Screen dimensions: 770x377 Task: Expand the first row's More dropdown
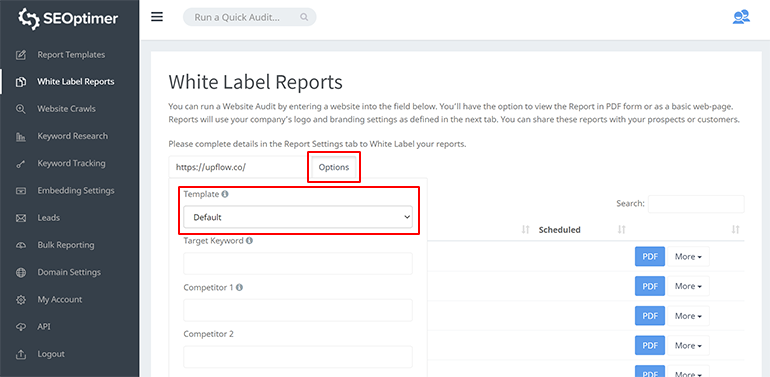pos(688,257)
